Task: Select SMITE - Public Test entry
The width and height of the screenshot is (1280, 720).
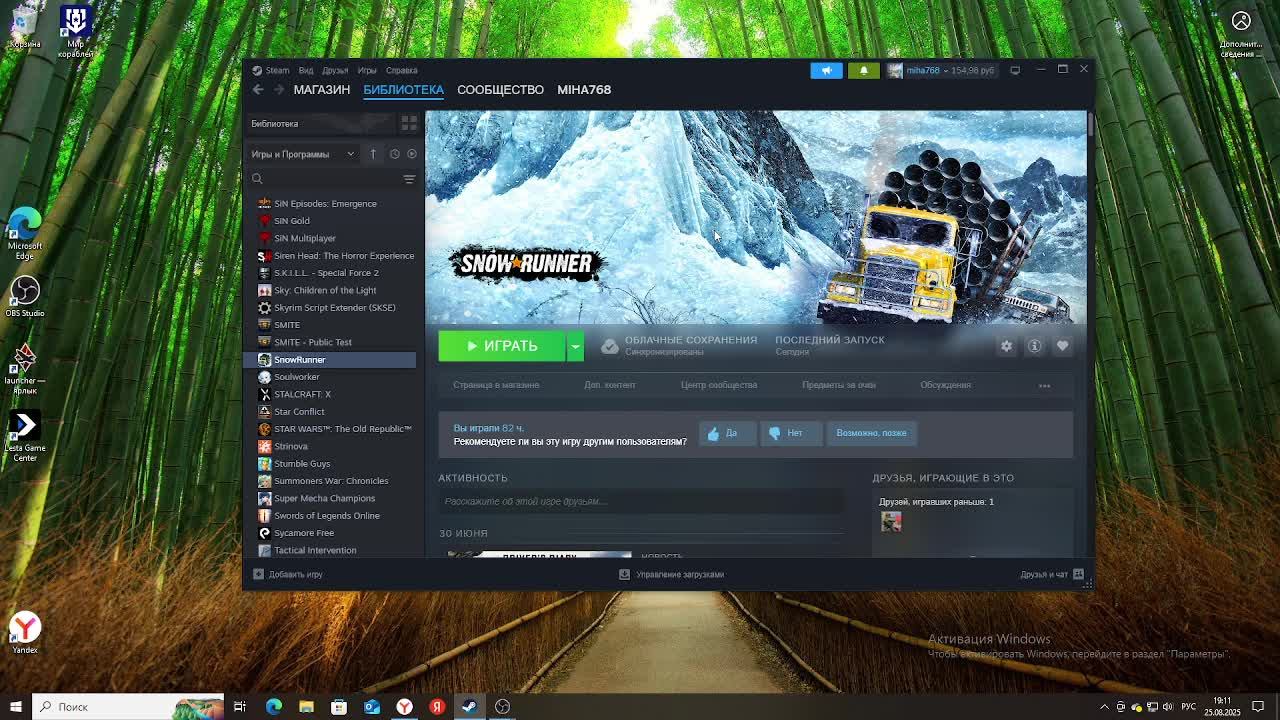Action: (x=332, y=342)
